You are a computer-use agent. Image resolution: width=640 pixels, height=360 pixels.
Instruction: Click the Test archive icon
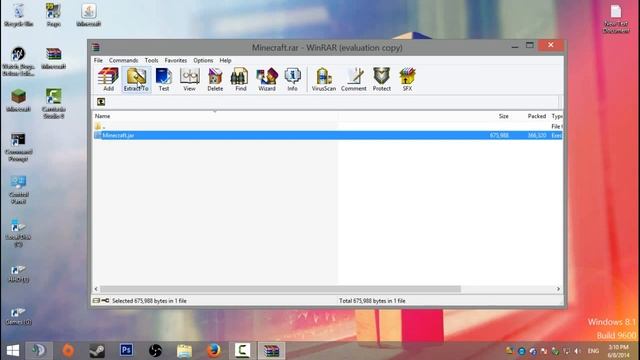click(164, 79)
